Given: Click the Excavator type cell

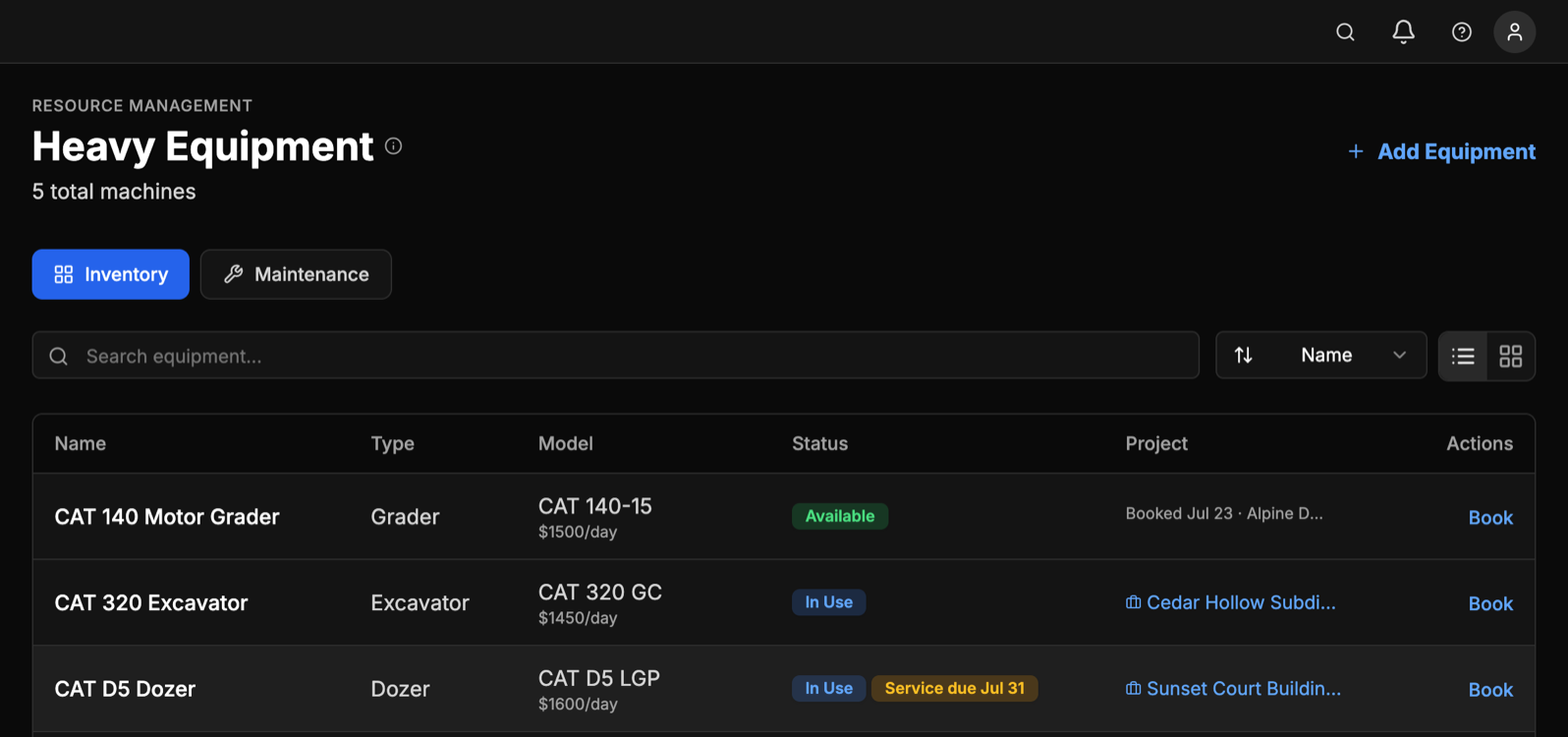Looking at the screenshot, I should tap(420, 602).
